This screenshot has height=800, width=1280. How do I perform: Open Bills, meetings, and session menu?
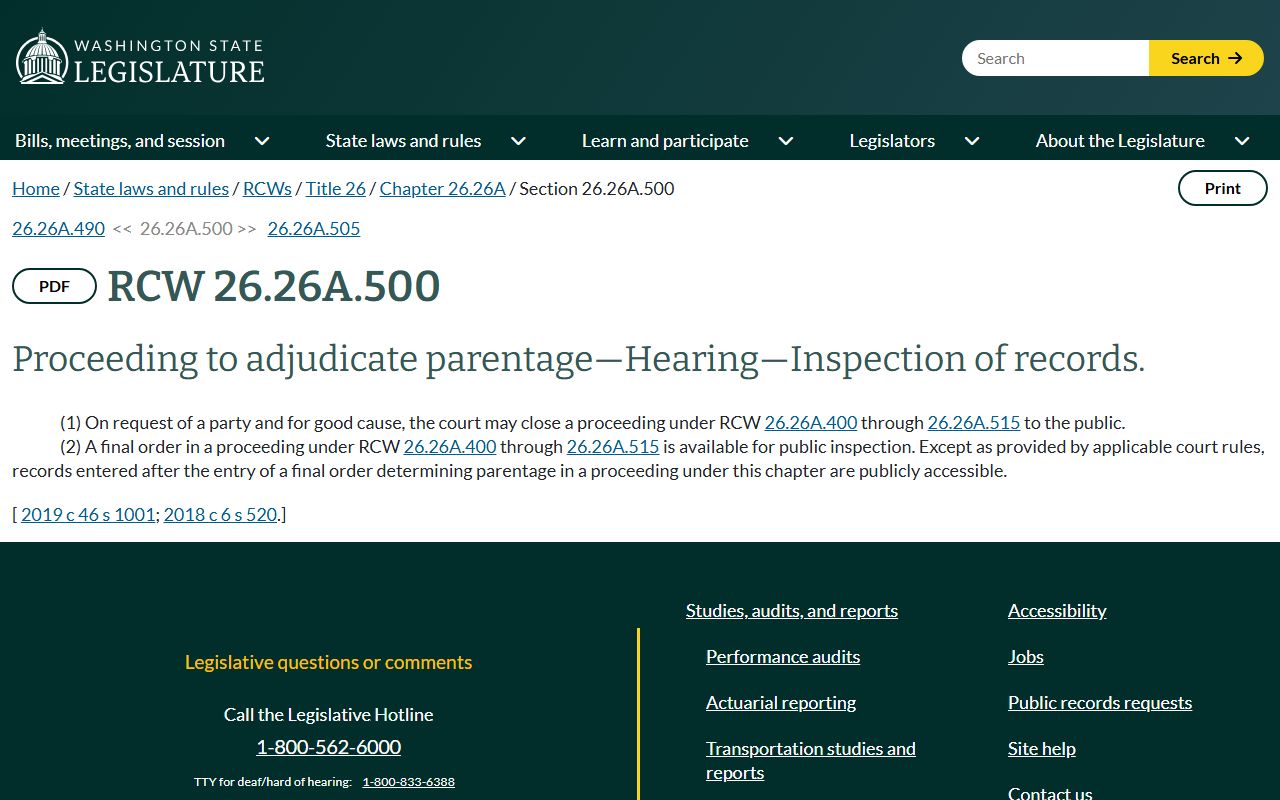point(120,141)
